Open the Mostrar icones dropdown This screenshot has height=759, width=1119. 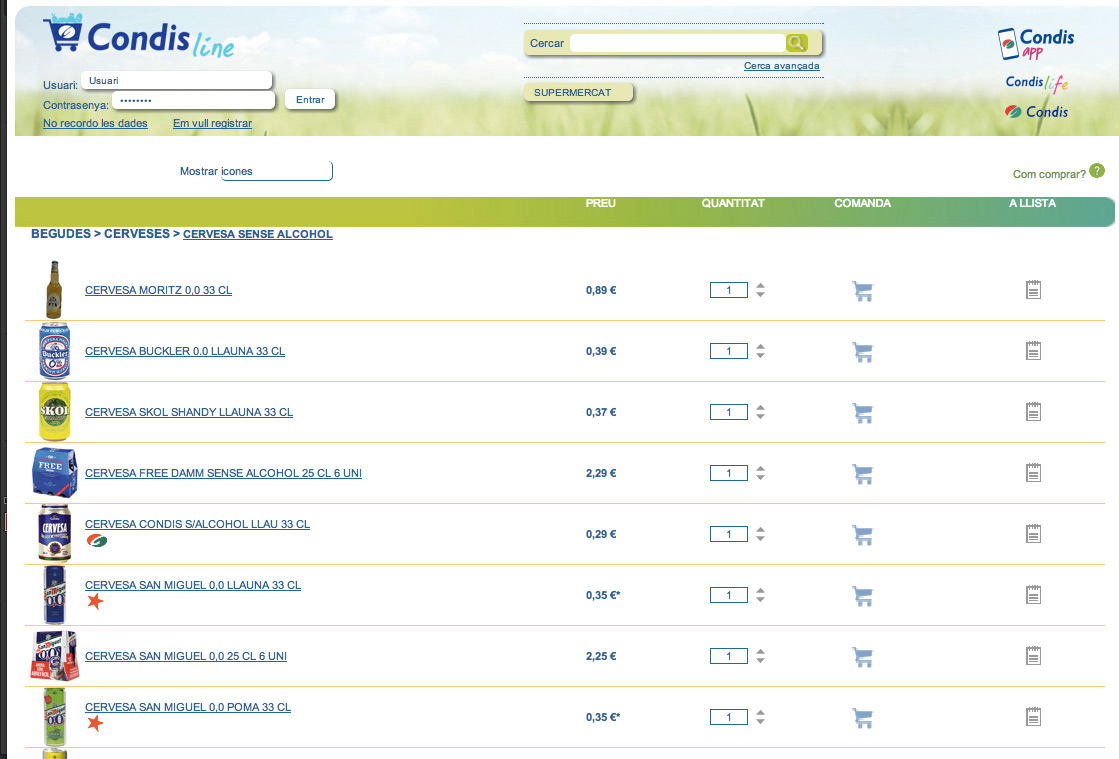coord(276,172)
